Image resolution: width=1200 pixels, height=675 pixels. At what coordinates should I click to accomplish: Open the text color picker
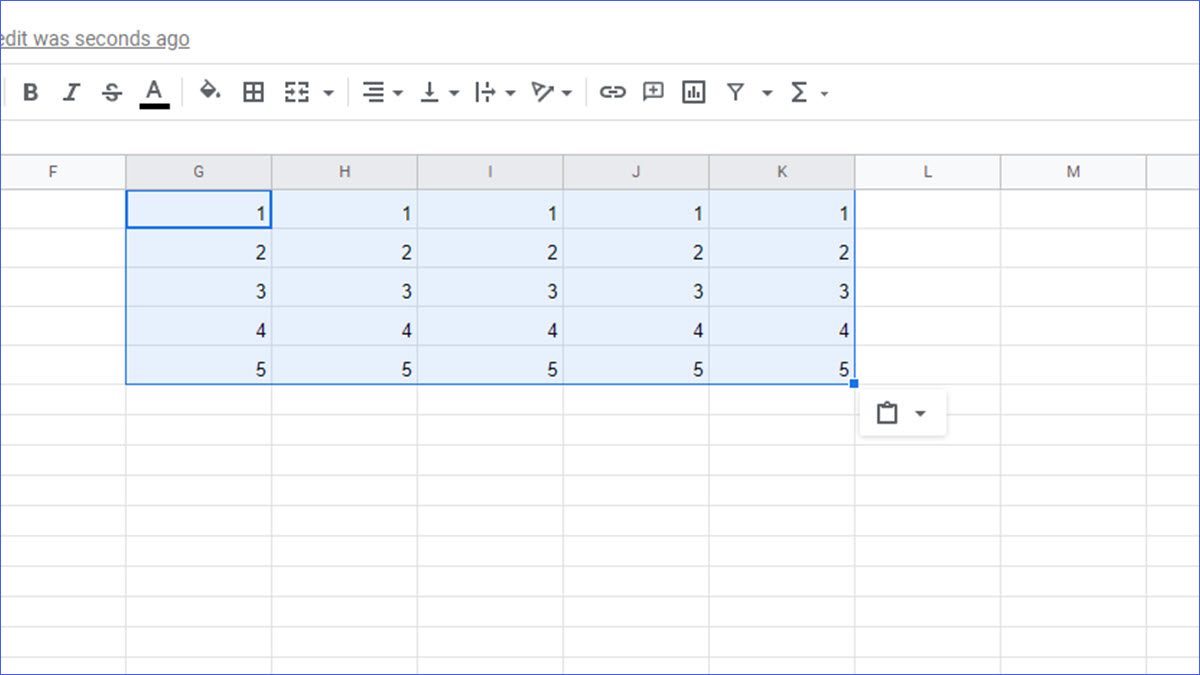coord(154,93)
